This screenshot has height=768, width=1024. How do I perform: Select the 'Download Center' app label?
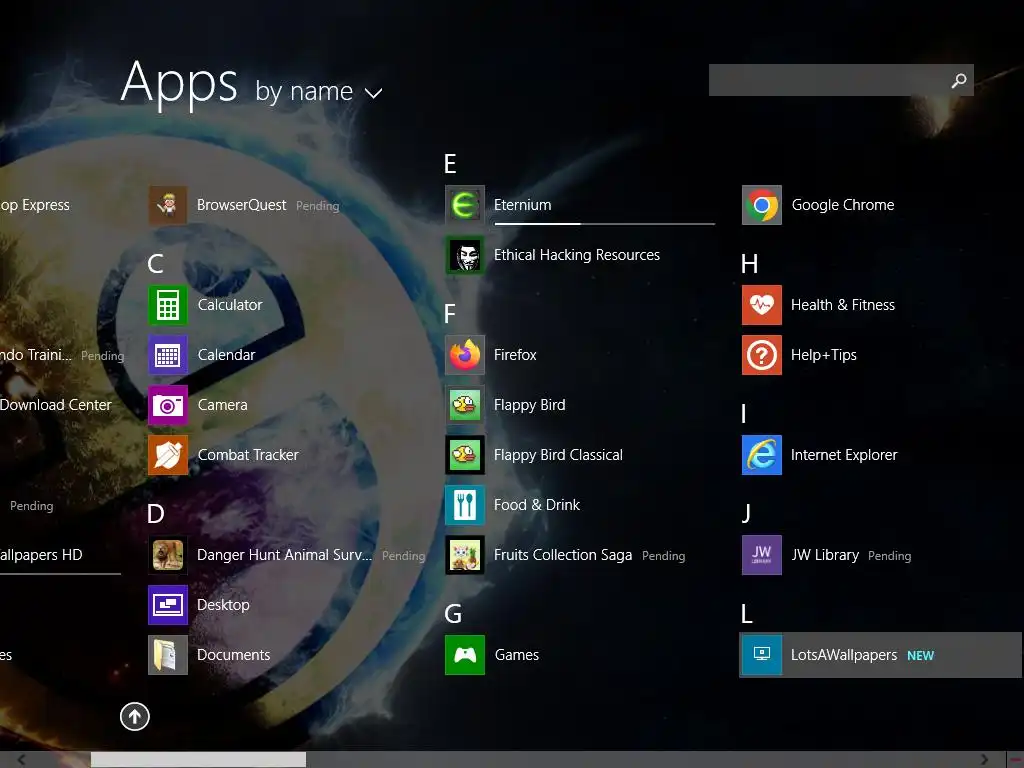(x=56, y=405)
